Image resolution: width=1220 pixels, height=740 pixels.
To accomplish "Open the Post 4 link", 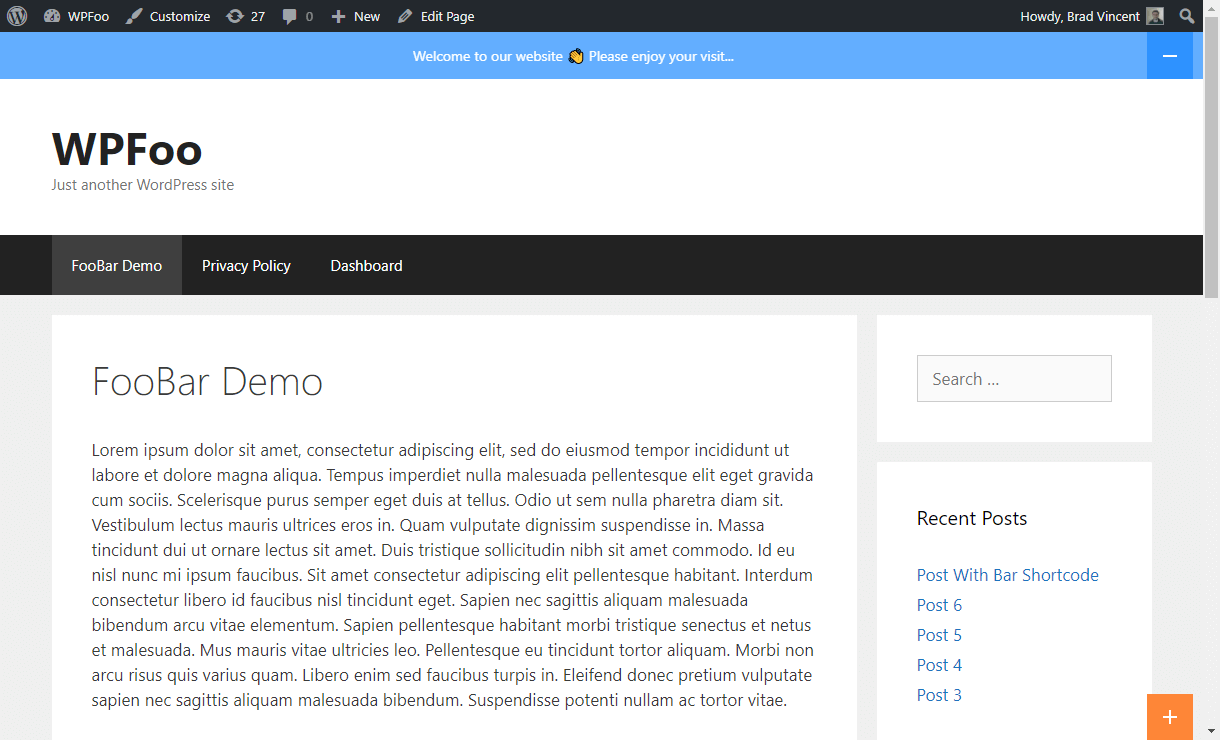I will coord(939,665).
